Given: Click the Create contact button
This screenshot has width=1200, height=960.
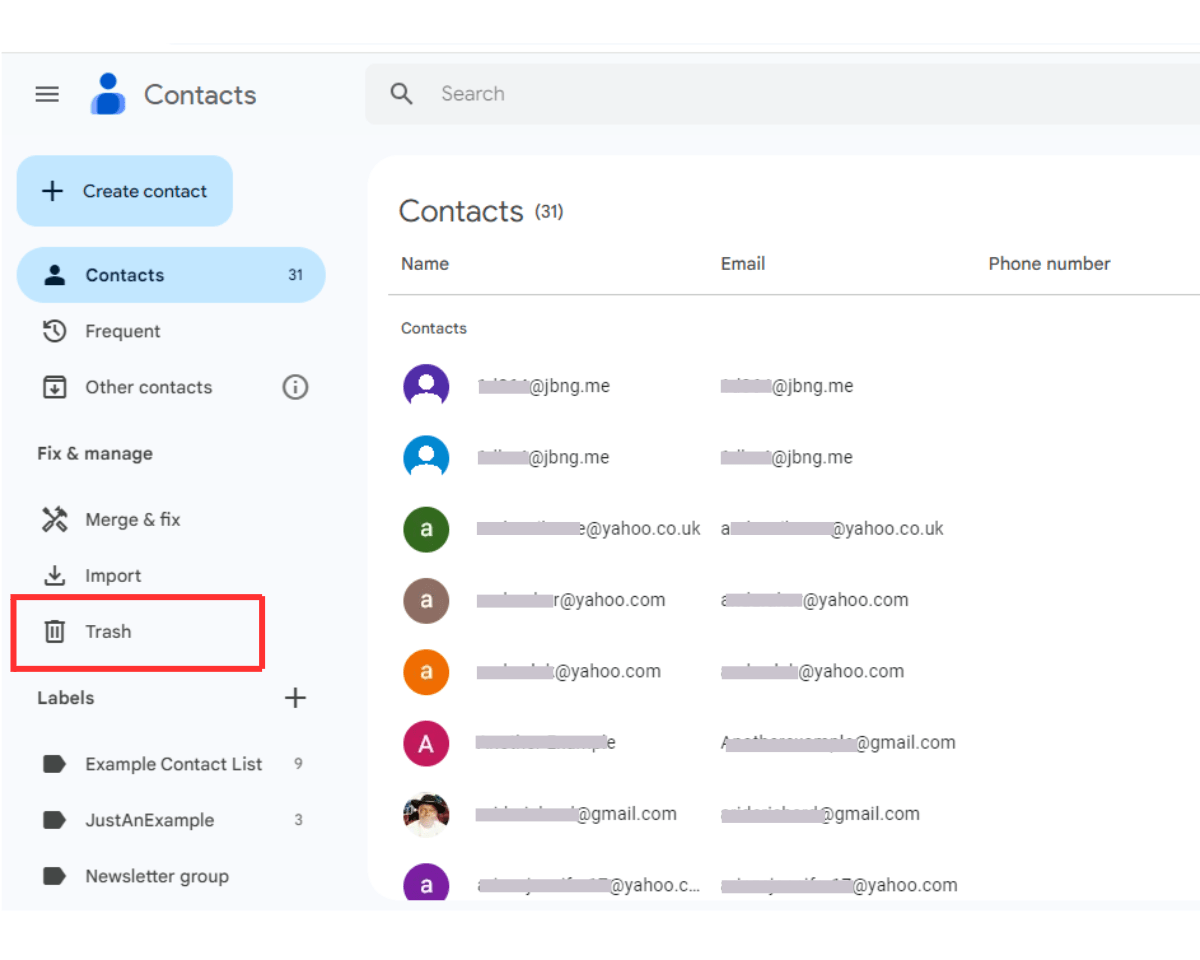Looking at the screenshot, I should [x=125, y=191].
